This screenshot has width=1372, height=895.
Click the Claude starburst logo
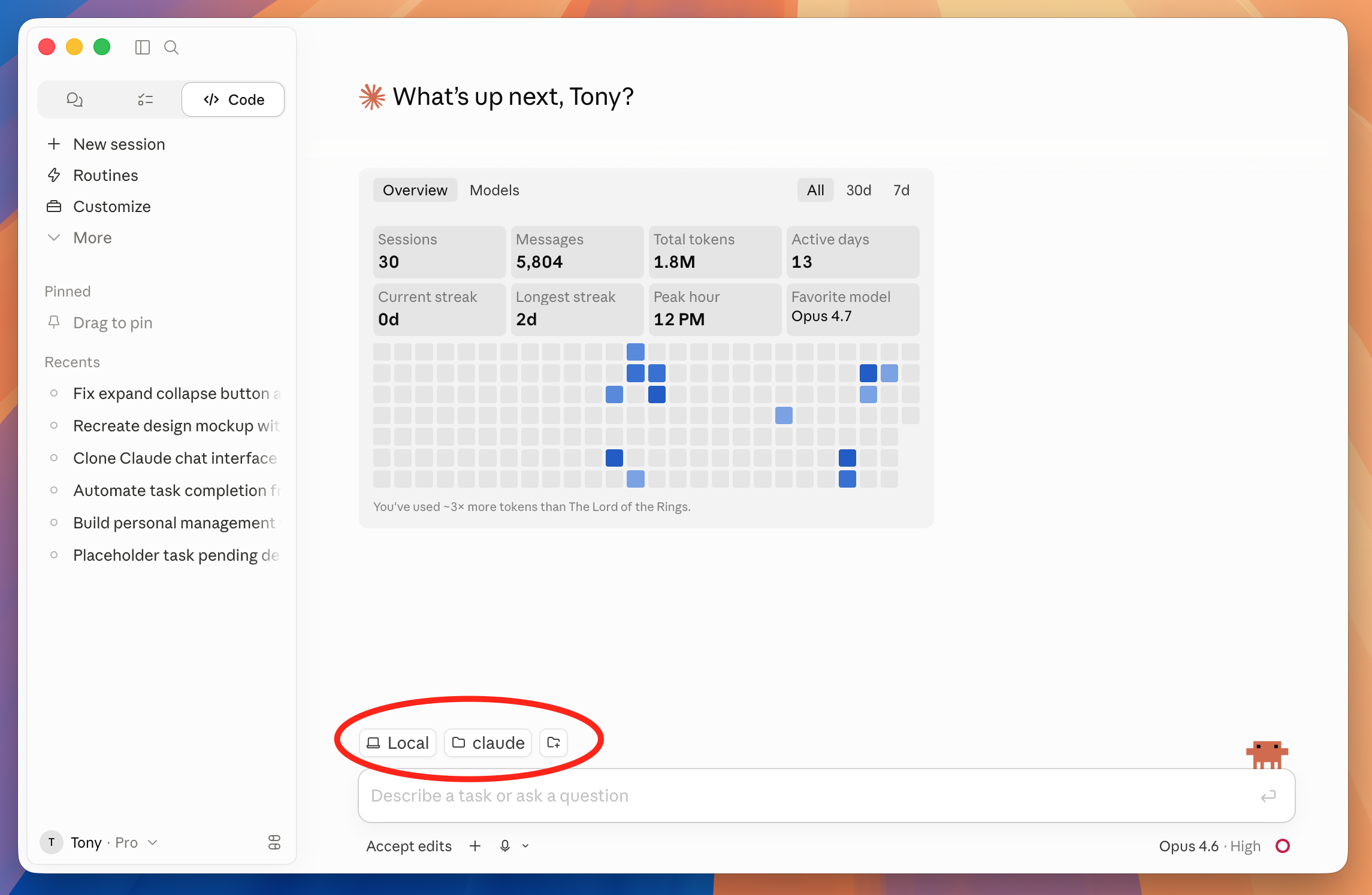(372, 97)
